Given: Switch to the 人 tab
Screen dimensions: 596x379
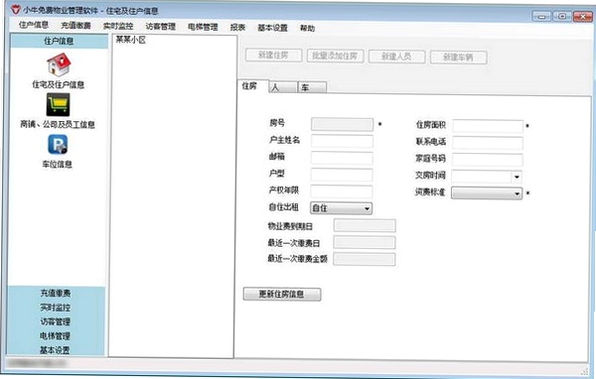Looking at the screenshot, I should click(x=283, y=87).
